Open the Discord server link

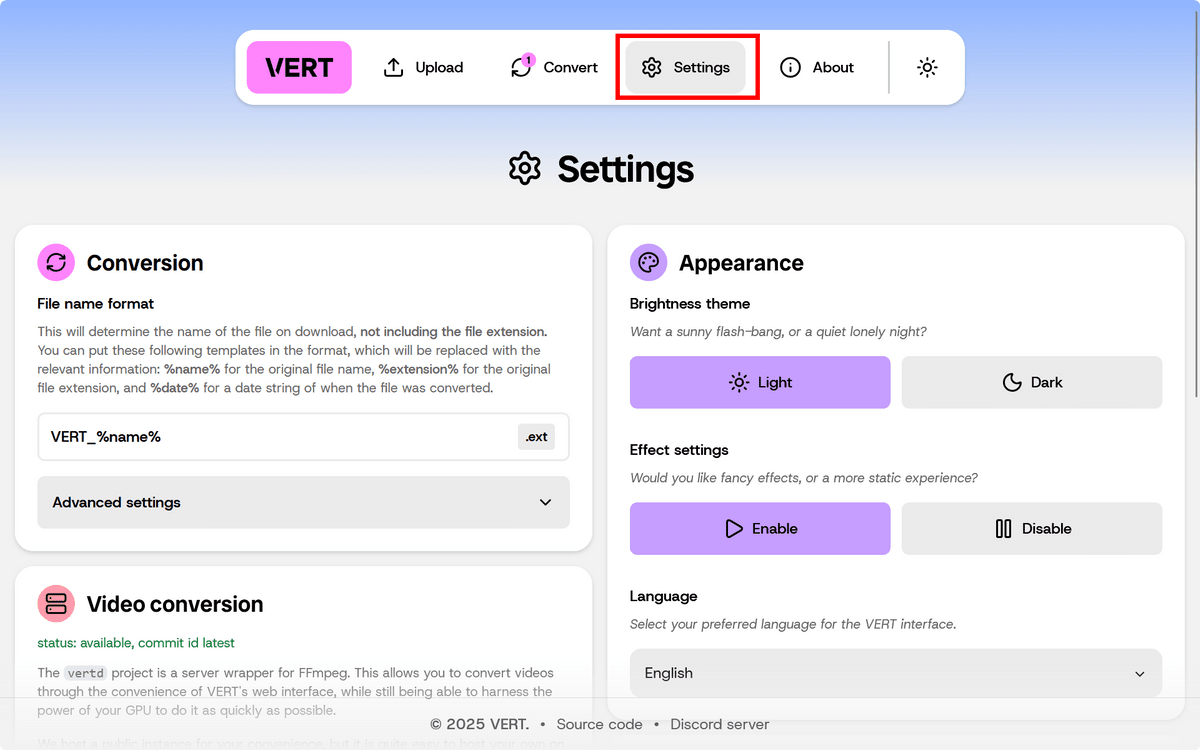pyautogui.click(x=719, y=724)
